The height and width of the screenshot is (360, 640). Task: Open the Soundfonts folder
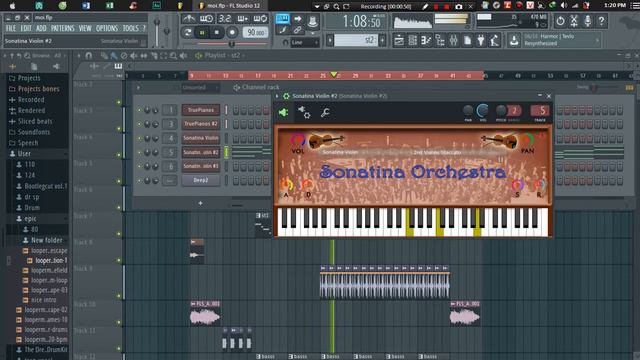pos(33,132)
